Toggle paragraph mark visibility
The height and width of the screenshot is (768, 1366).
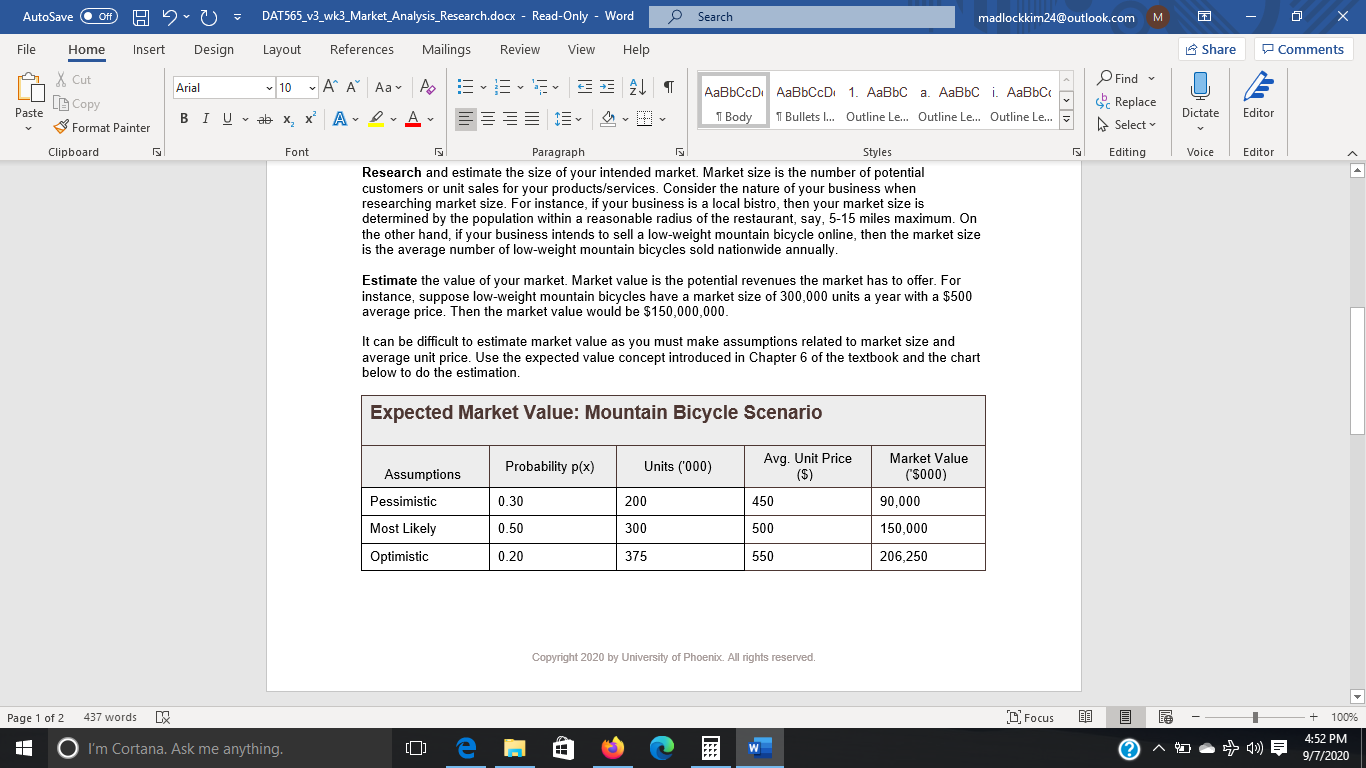coord(667,87)
